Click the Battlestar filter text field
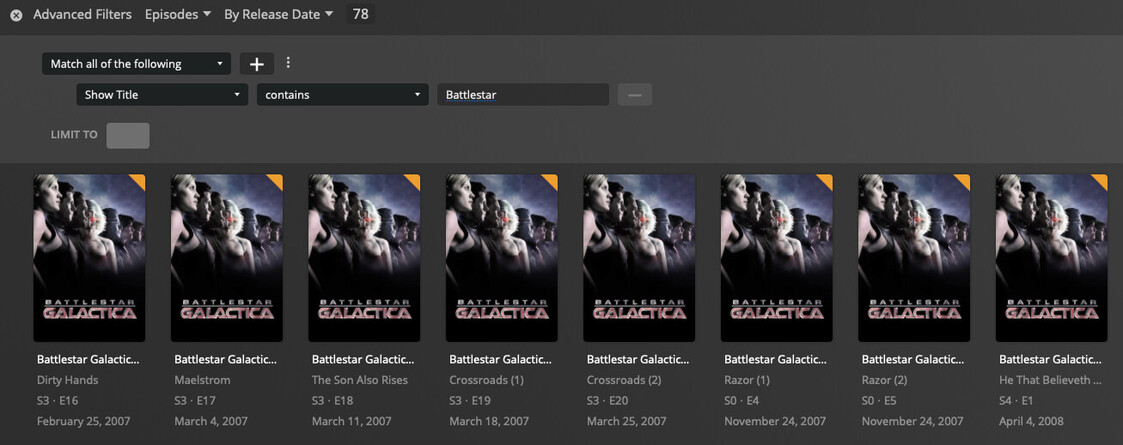The height and width of the screenshot is (445, 1123). pyautogui.click(x=523, y=95)
